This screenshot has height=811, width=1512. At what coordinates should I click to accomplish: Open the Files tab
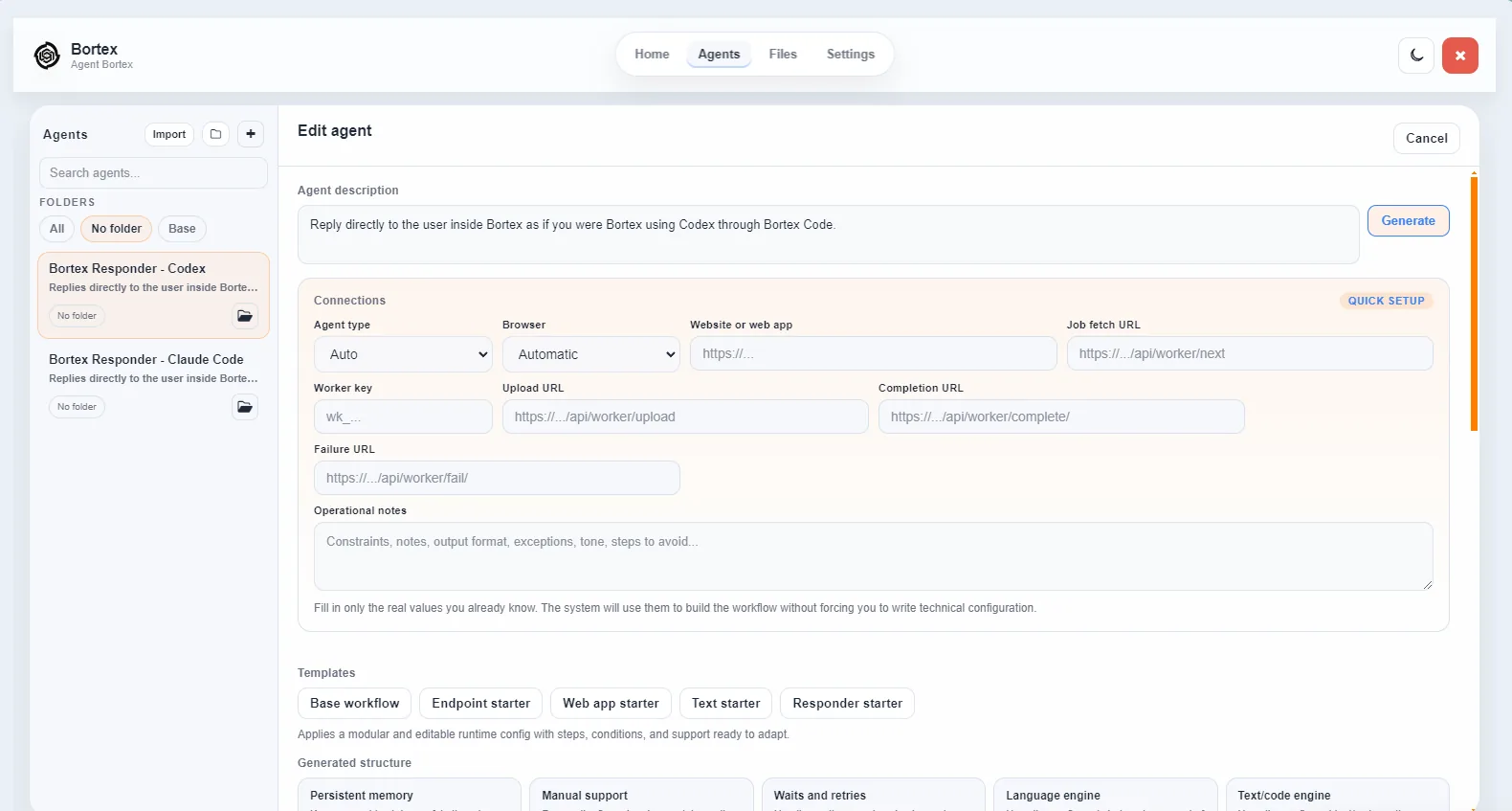point(783,55)
